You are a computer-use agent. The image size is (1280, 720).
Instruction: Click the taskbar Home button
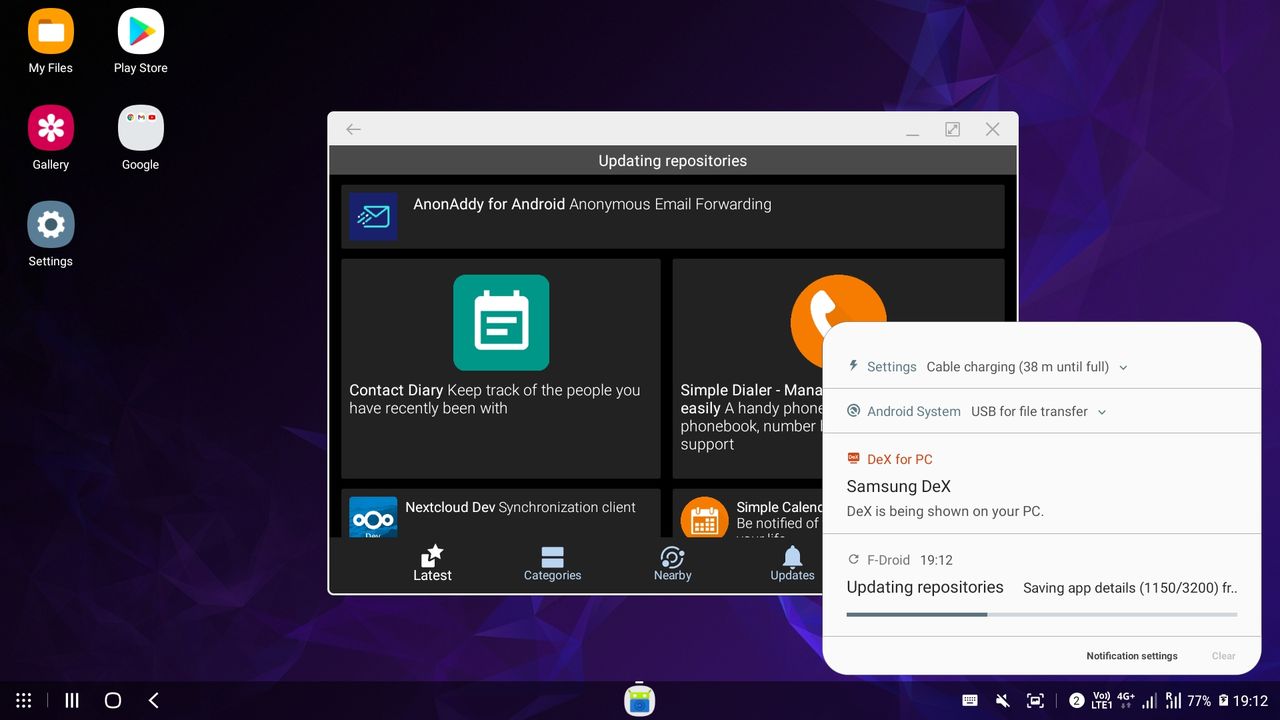point(113,701)
